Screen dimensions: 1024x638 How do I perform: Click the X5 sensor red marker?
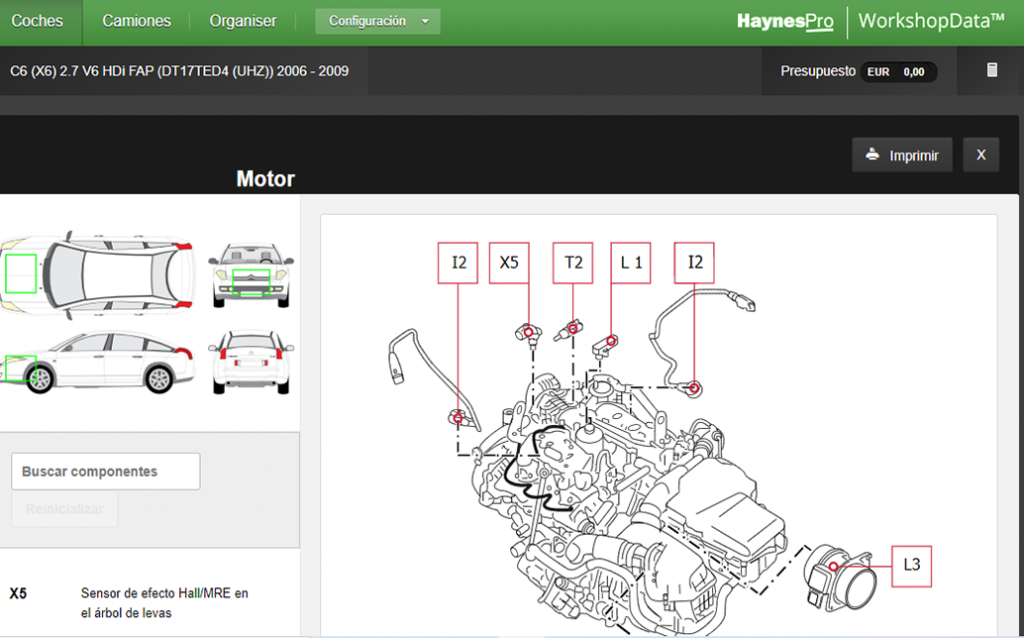[528, 333]
